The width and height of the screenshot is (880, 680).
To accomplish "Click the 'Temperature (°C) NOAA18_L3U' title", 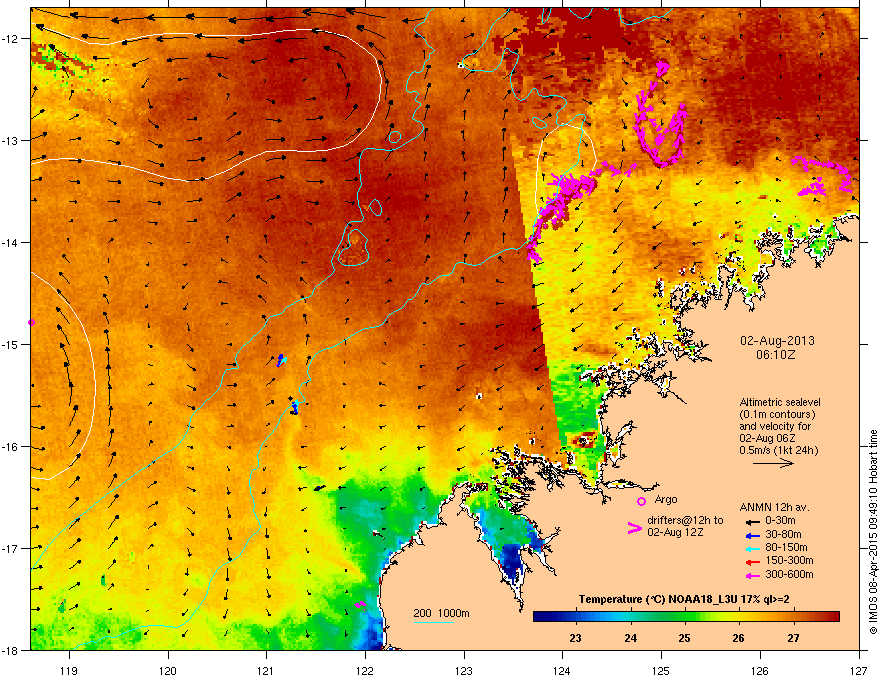I will [x=660, y=600].
